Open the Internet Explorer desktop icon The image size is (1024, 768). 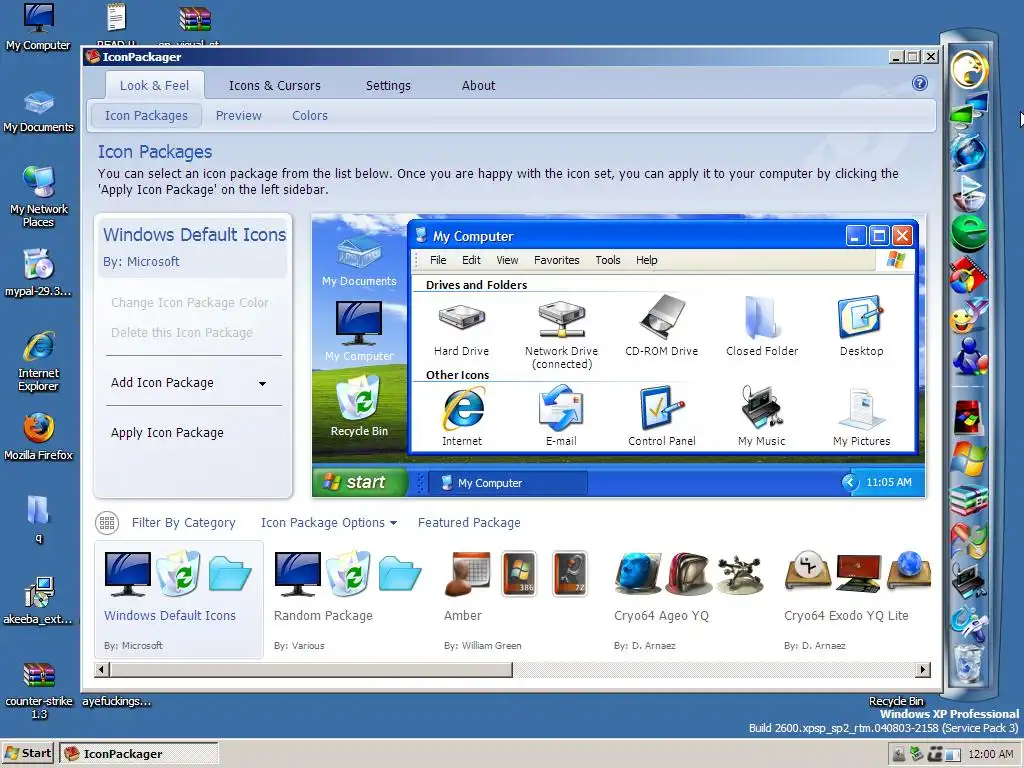(39, 360)
